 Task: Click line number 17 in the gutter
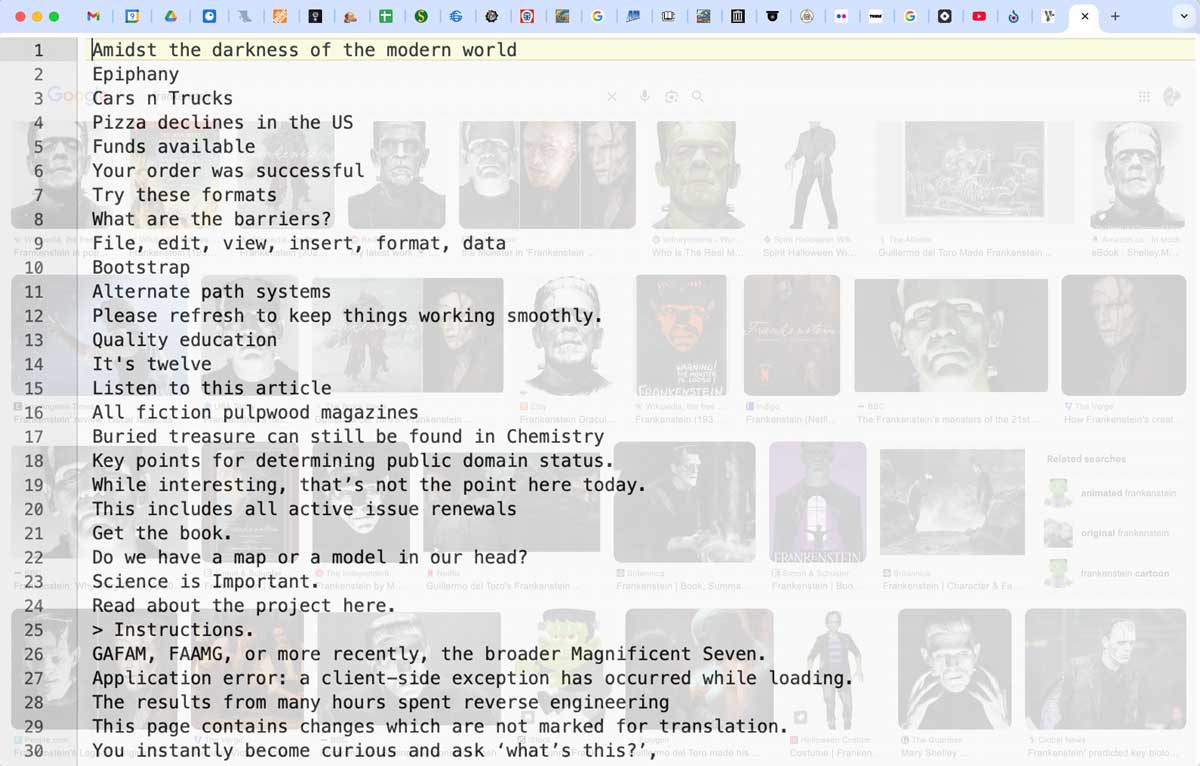point(34,436)
